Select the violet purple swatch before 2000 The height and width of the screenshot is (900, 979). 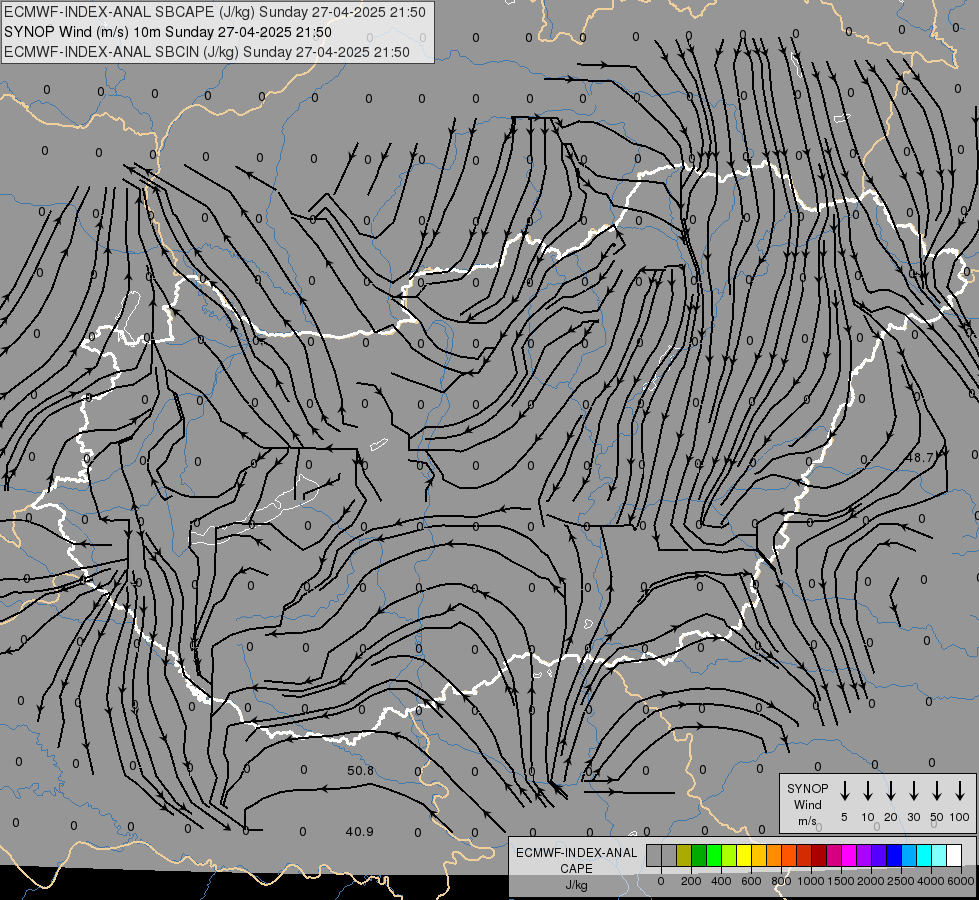(x=864, y=855)
